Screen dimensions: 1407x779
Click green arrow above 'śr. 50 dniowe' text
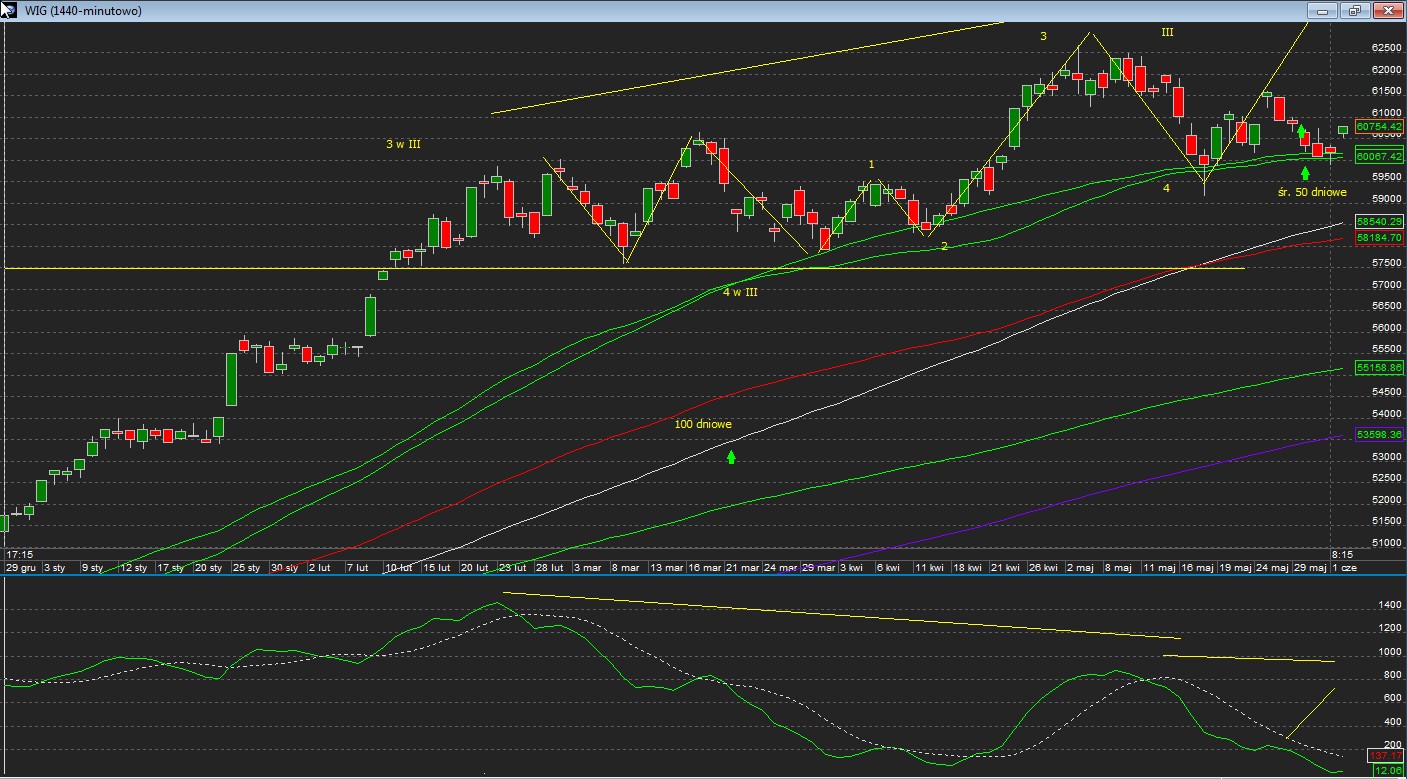(x=1305, y=173)
